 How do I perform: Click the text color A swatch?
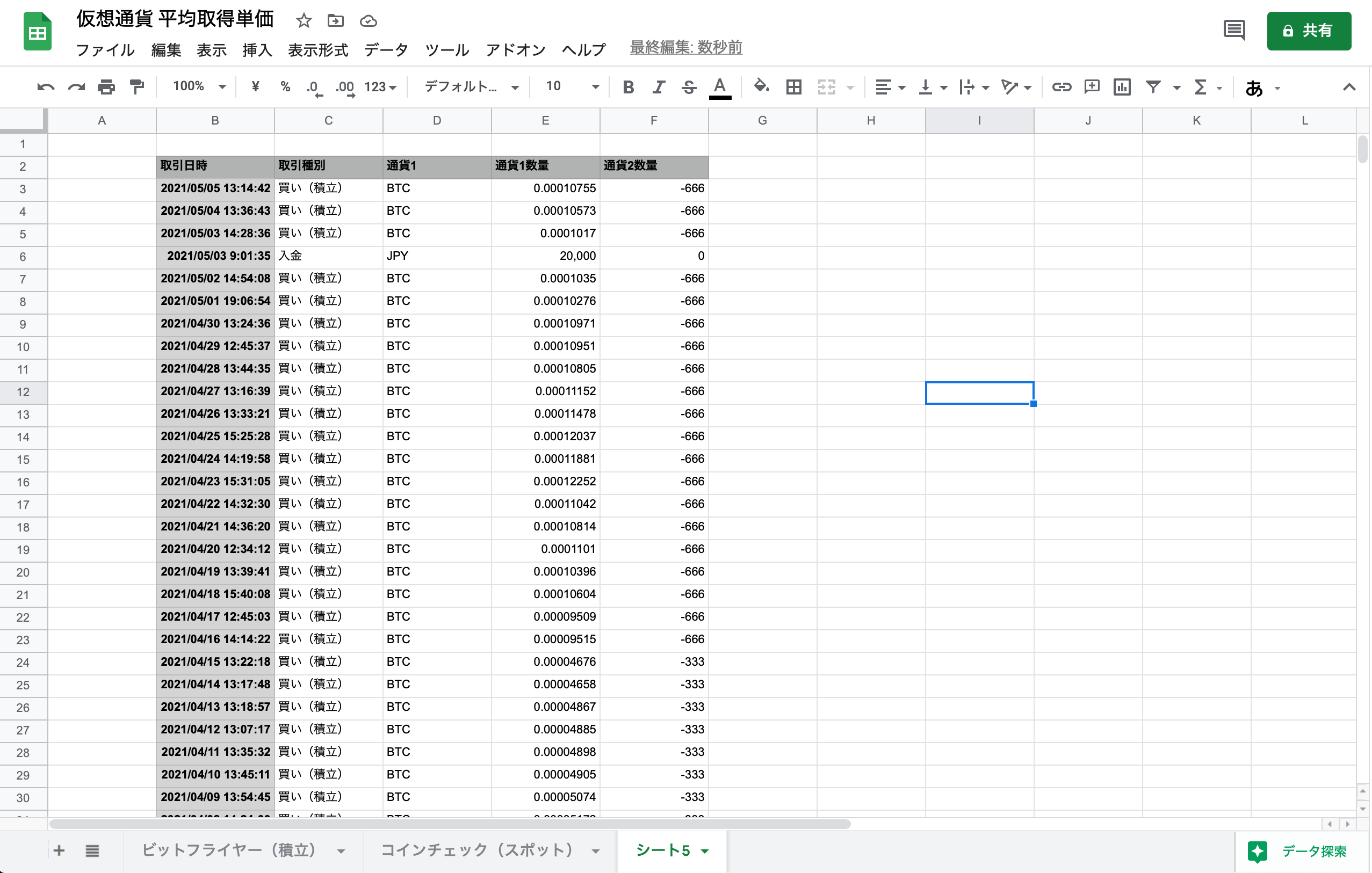tap(720, 87)
